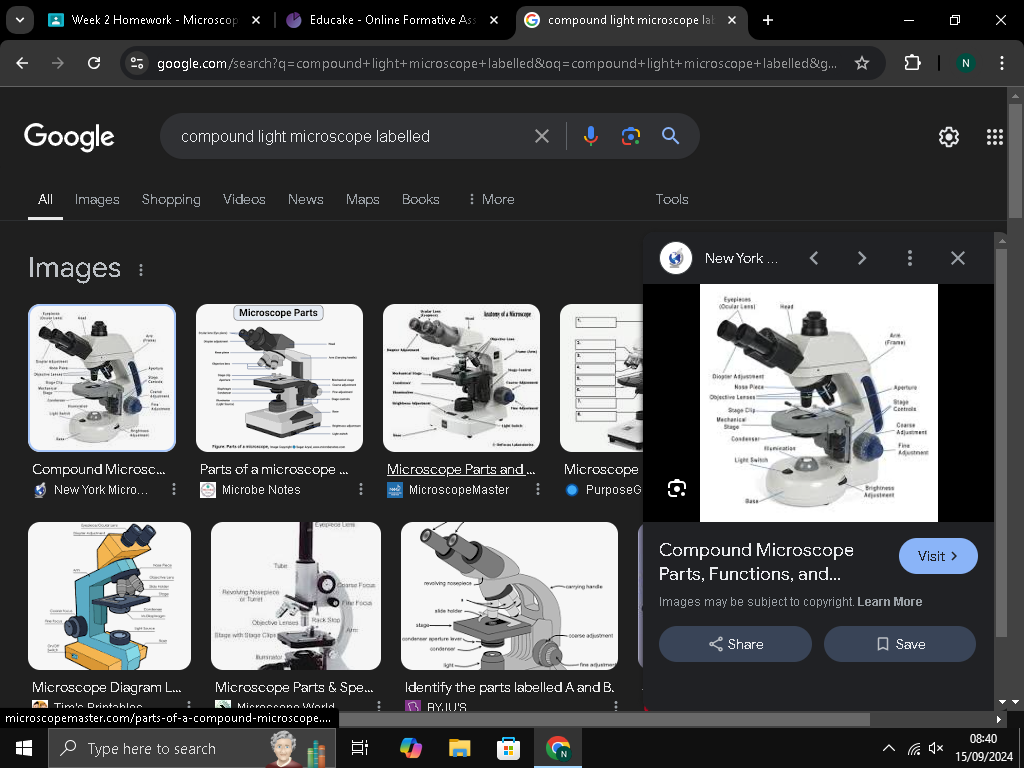
Task: Bookmark this page with star icon
Action: [x=862, y=63]
